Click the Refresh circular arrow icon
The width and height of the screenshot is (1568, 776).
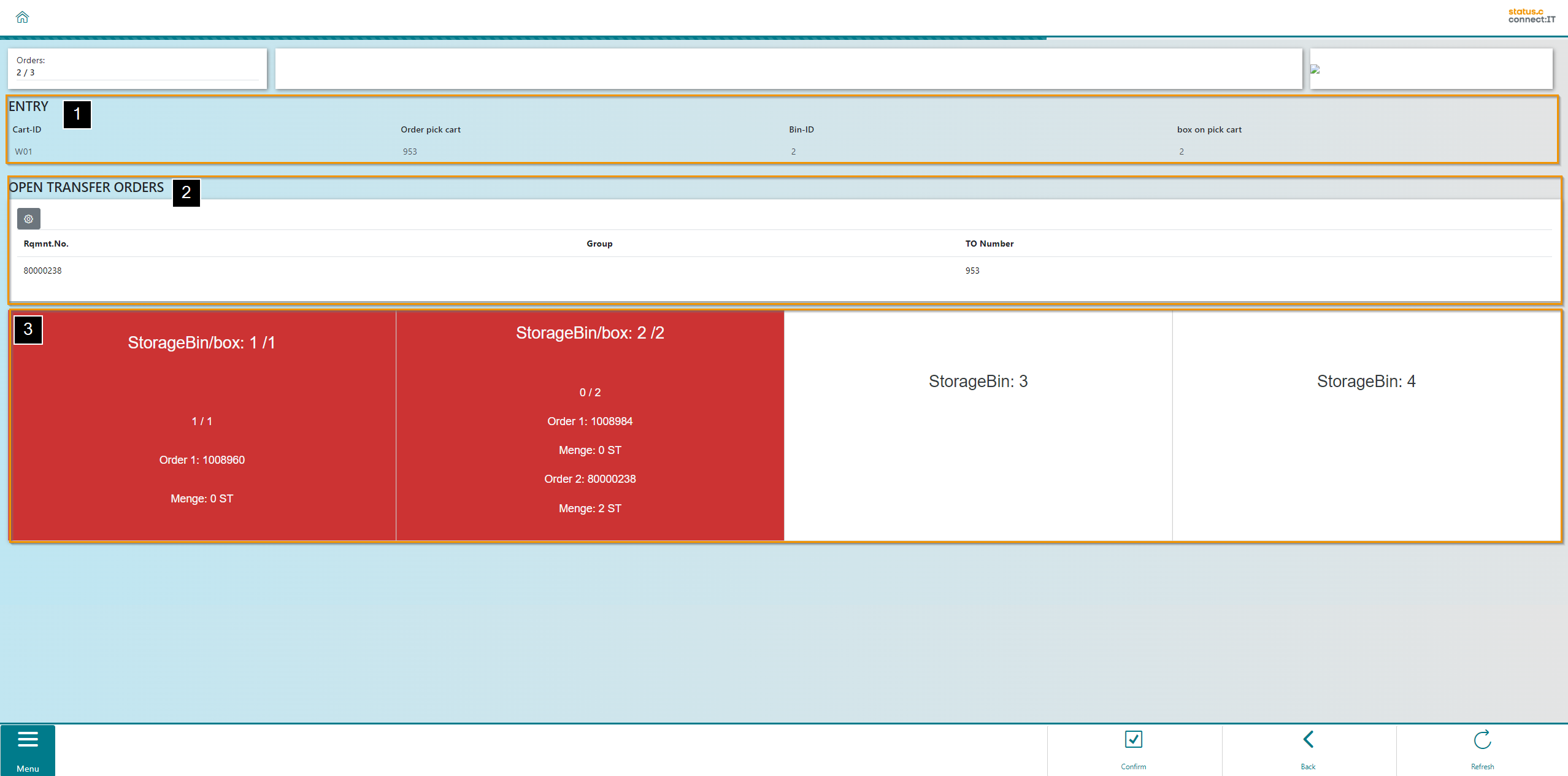pyautogui.click(x=1482, y=740)
